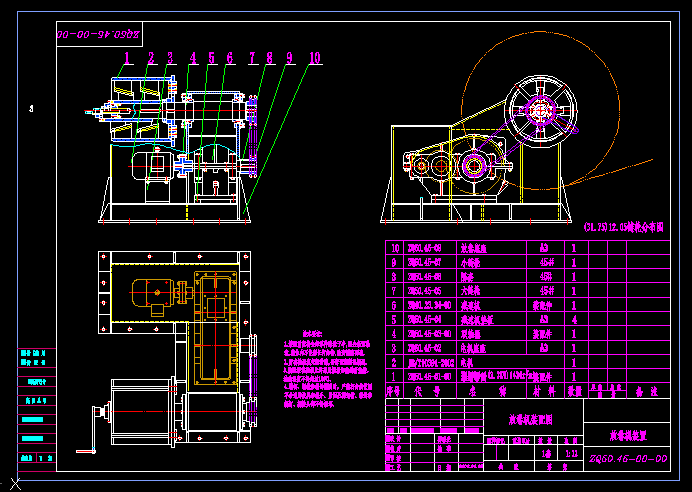Screen dimensions: 692x492
Task: Click the 1:11 scale cell in title block
Action: tap(571, 453)
